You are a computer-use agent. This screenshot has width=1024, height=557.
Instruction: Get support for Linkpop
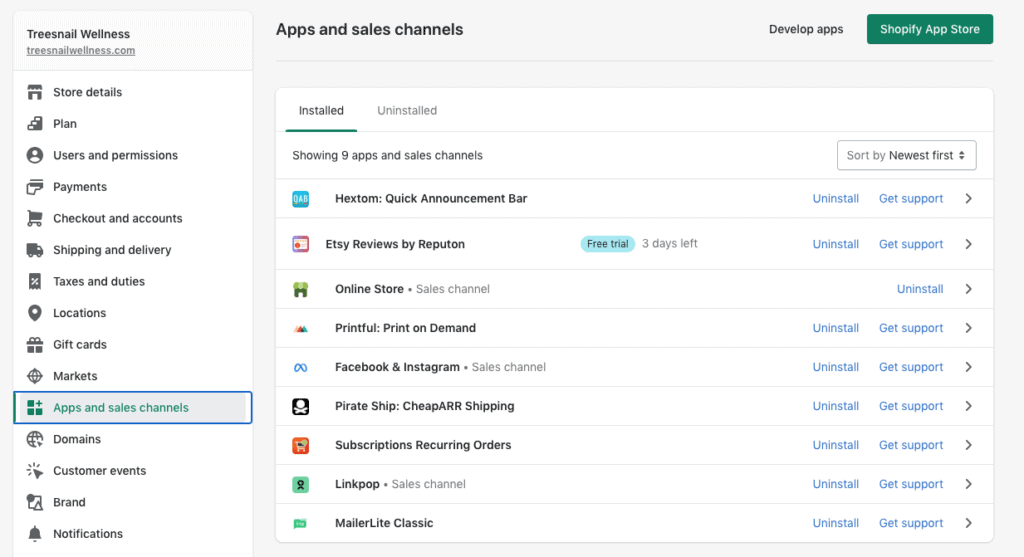[x=910, y=484]
